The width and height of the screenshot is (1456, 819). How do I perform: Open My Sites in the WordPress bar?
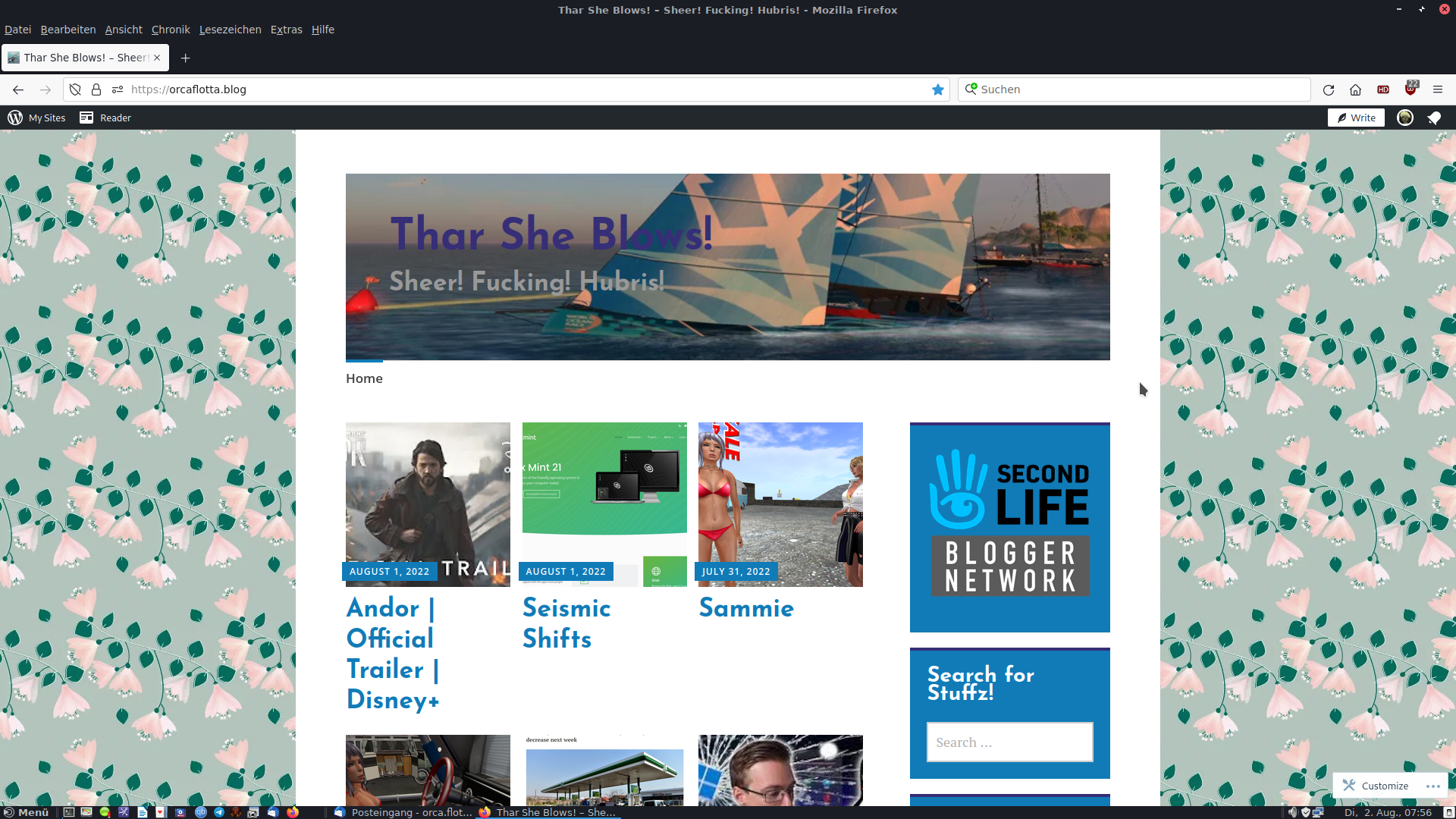[x=36, y=118]
